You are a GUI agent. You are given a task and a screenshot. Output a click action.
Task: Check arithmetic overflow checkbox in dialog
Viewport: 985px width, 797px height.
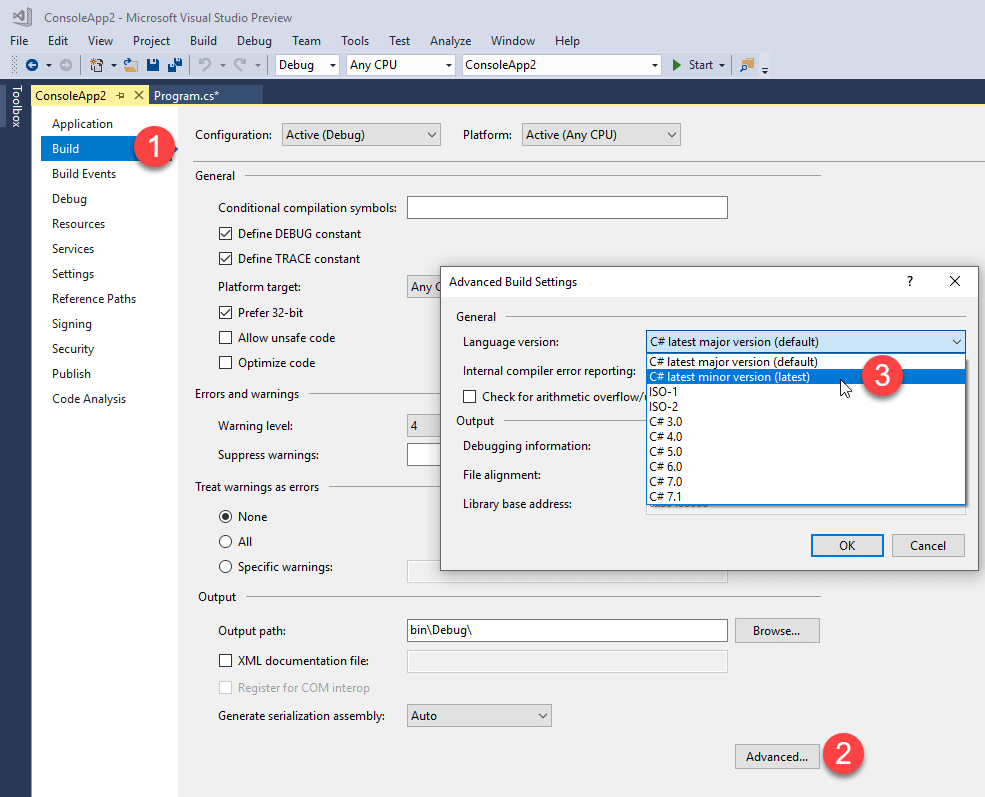tap(469, 397)
